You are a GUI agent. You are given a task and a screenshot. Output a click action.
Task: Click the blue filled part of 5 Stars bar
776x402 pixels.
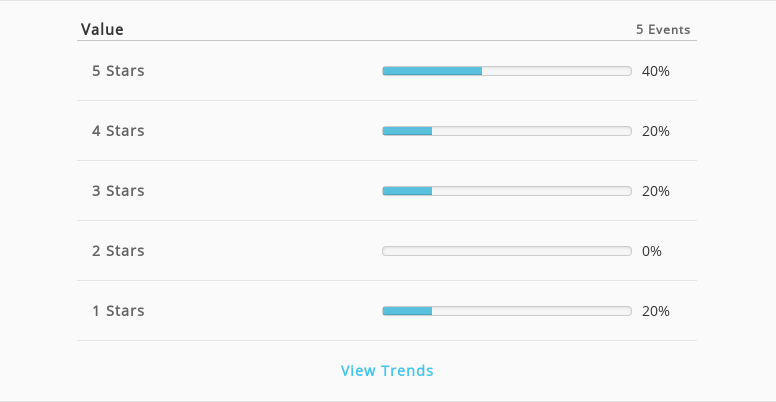tap(432, 71)
